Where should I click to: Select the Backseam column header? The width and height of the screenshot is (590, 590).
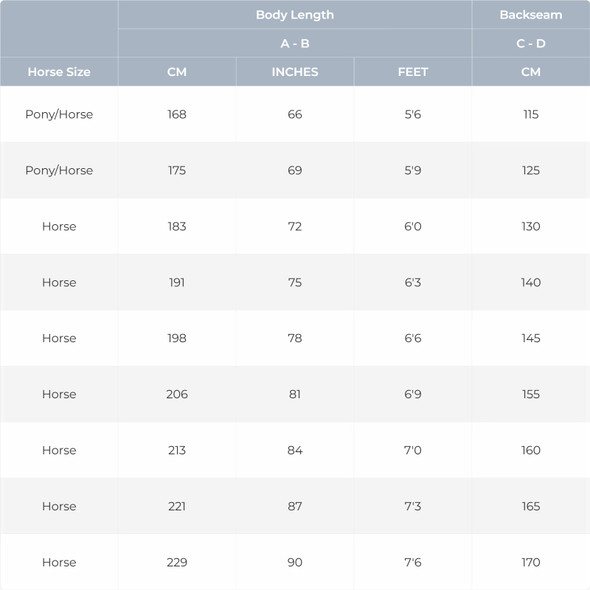click(531, 15)
